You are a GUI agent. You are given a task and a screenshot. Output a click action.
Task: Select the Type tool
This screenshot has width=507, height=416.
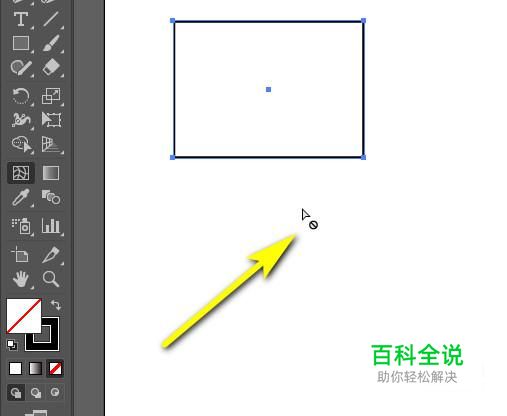[21, 19]
